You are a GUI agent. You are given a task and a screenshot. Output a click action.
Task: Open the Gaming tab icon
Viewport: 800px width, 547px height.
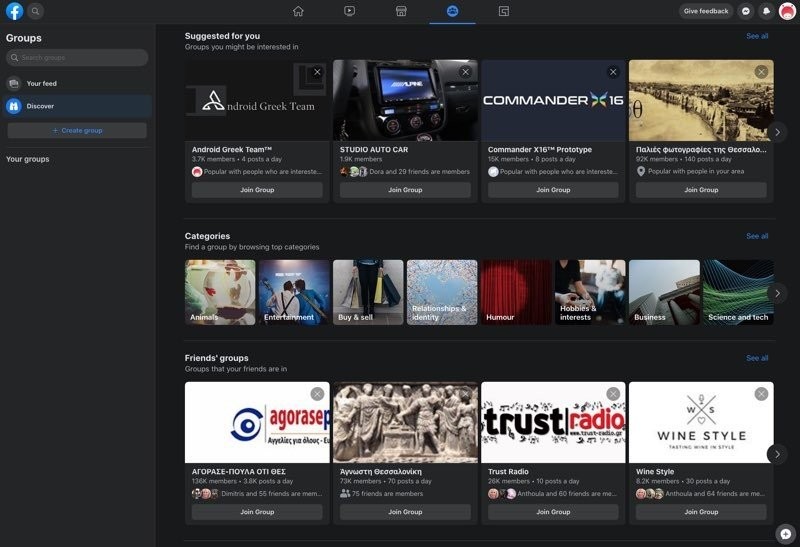(504, 11)
